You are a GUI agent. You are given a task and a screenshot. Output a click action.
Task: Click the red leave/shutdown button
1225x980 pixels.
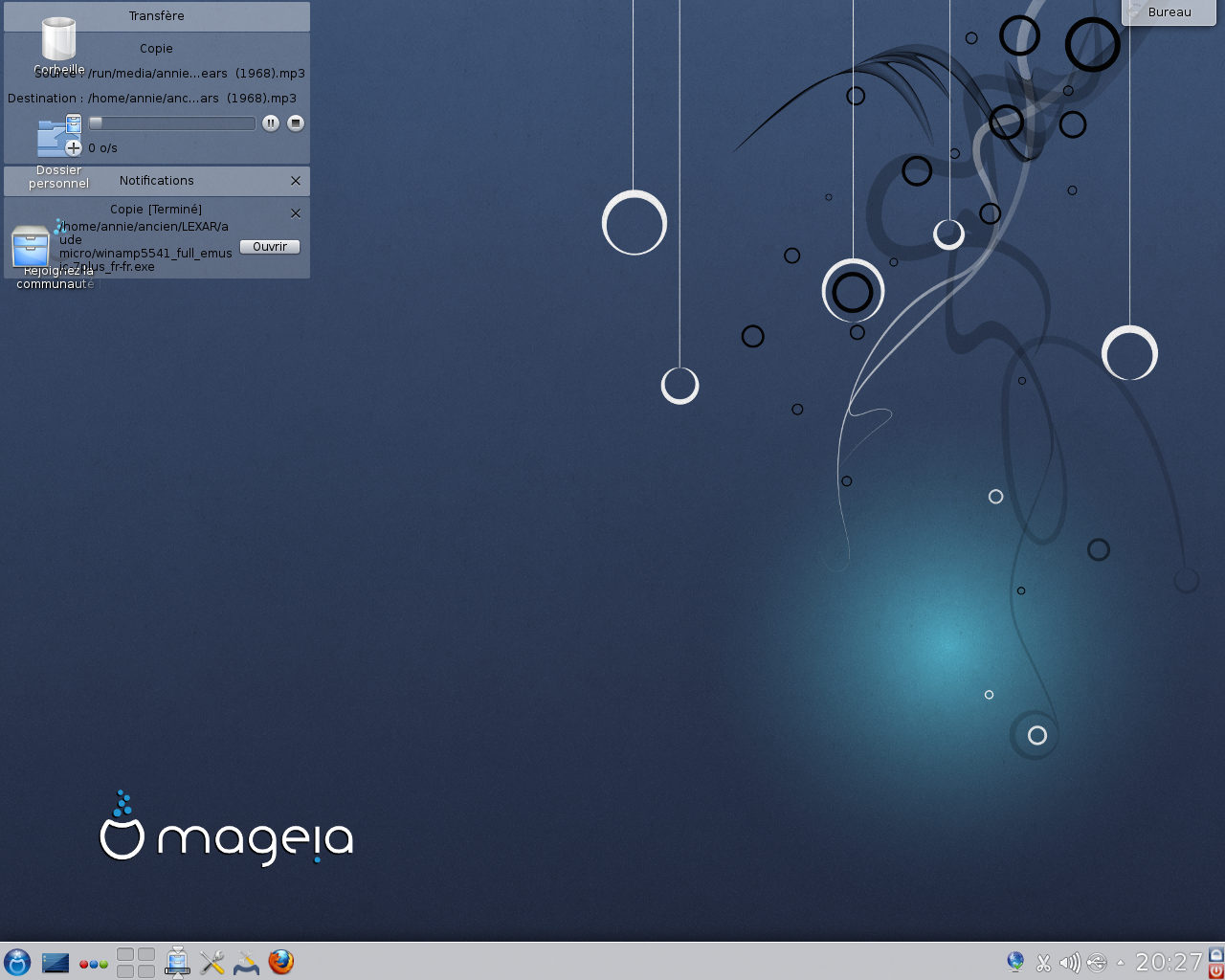pos(1216,970)
